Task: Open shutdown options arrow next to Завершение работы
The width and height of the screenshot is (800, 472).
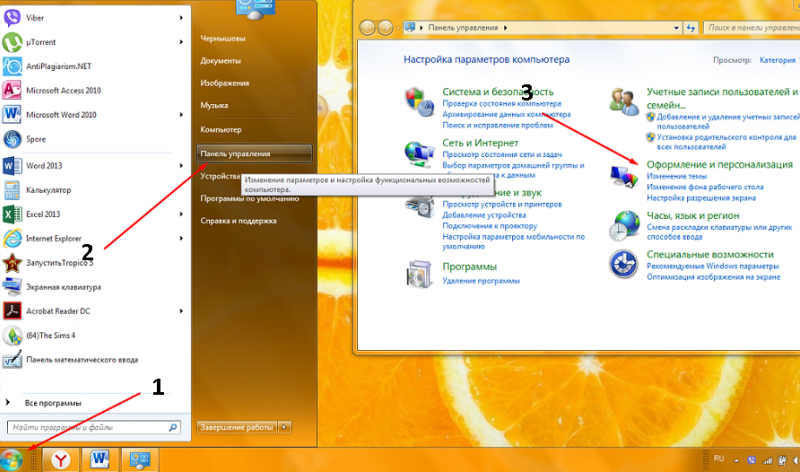Action: pyautogui.click(x=285, y=427)
